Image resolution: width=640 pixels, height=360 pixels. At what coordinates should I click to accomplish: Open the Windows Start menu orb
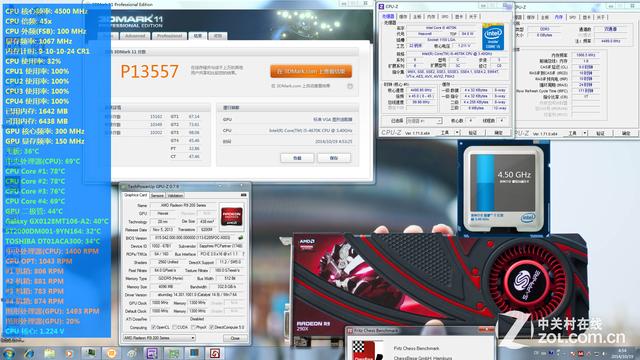8,353
